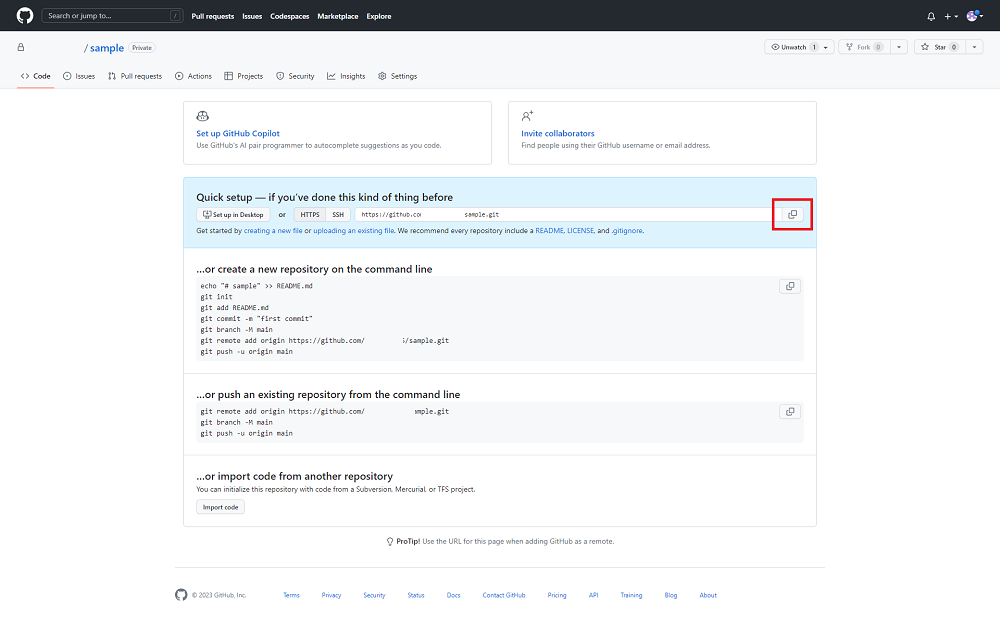Screen dimensions: 1000x627
Task: Click the Copilot icon in setup card
Action: coord(203,116)
